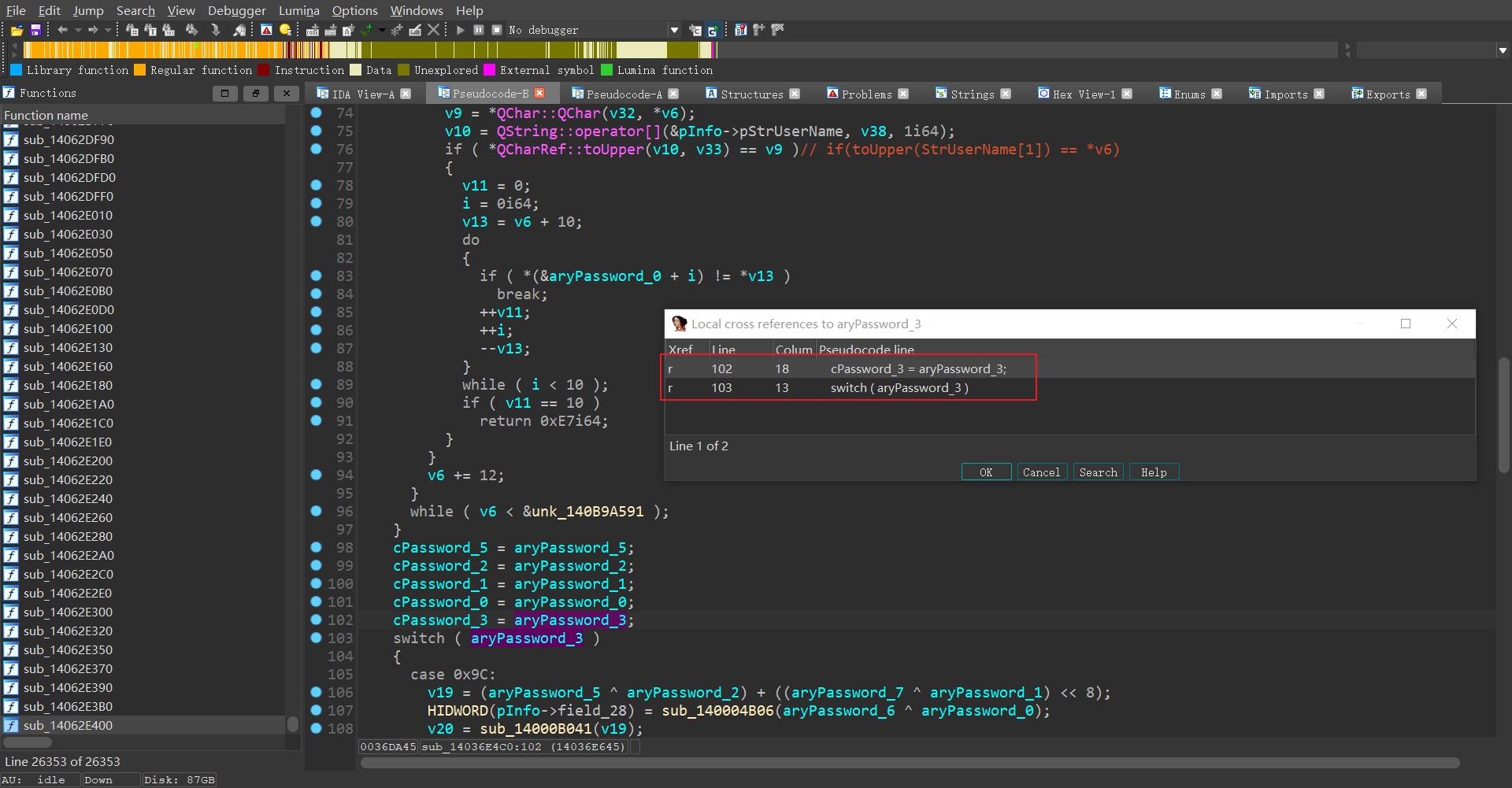Click OK in cross references dialog
Image resolution: width=1512 pixels, height=788 pixels.
click(x=986, y=472)
